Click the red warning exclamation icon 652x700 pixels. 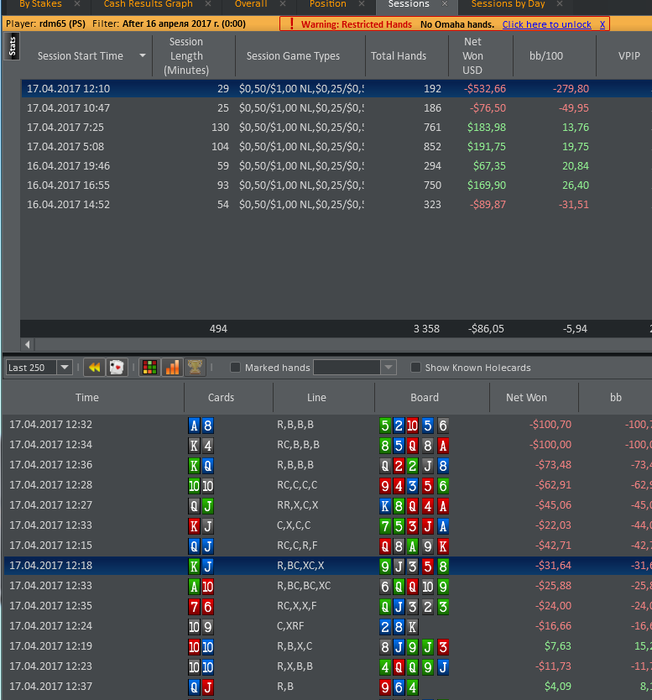[292, 24]
